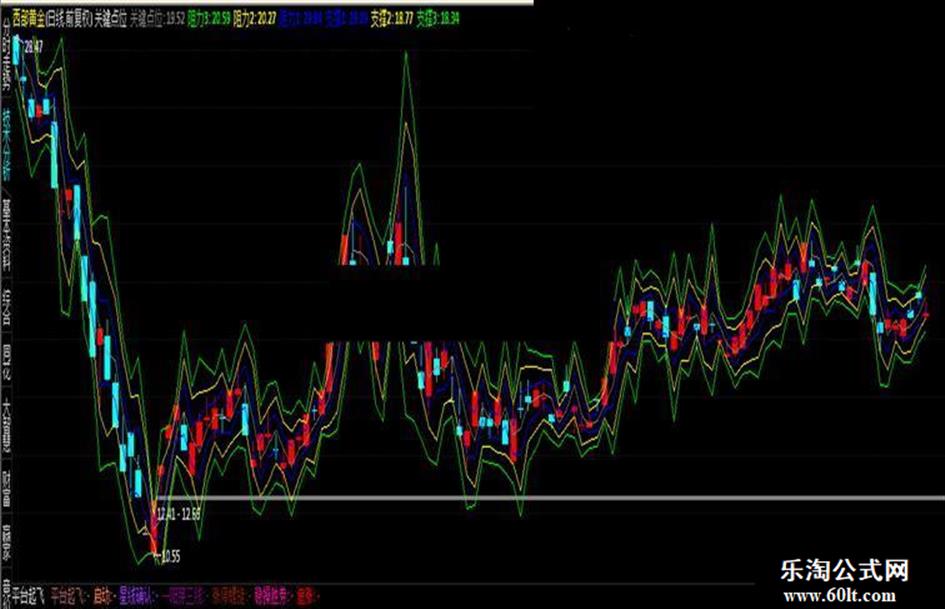Click the yellow 支撑2:18.77 label
This screenshot has height=609, width=945.
pos(392,17)
